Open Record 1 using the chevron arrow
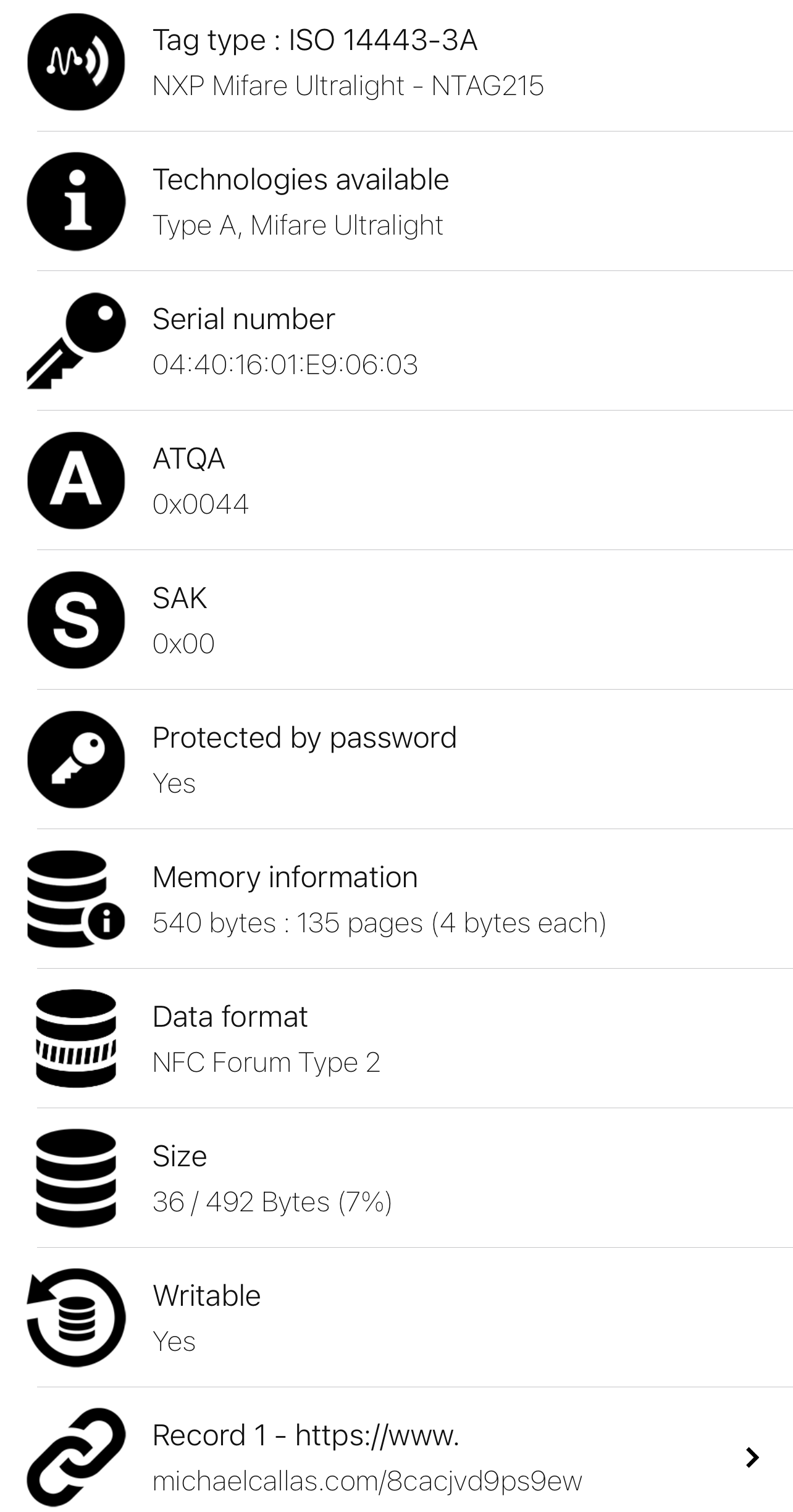793x1512 pixels. click(x=752, y=1457)
